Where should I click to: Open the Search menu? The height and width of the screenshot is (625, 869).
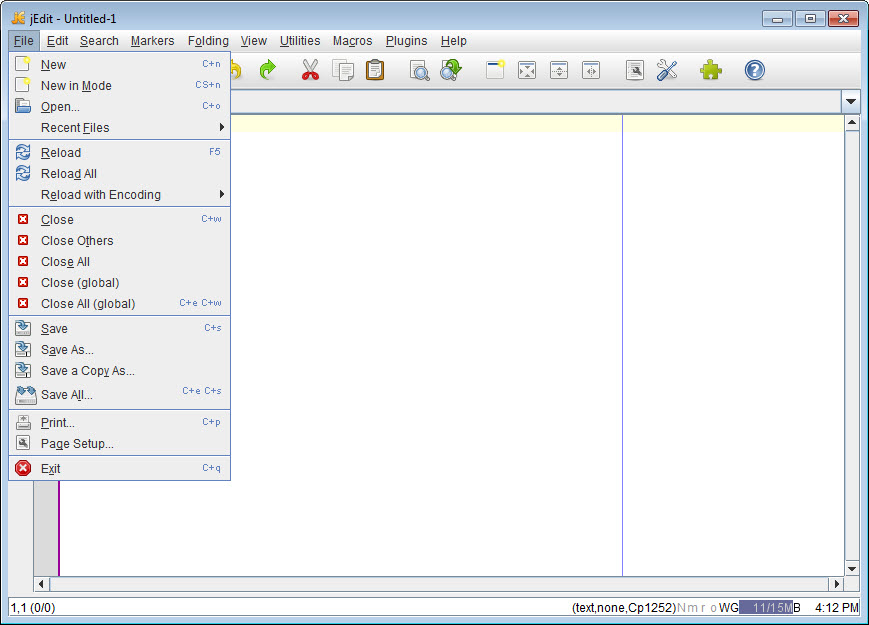(x=99, y=40)
